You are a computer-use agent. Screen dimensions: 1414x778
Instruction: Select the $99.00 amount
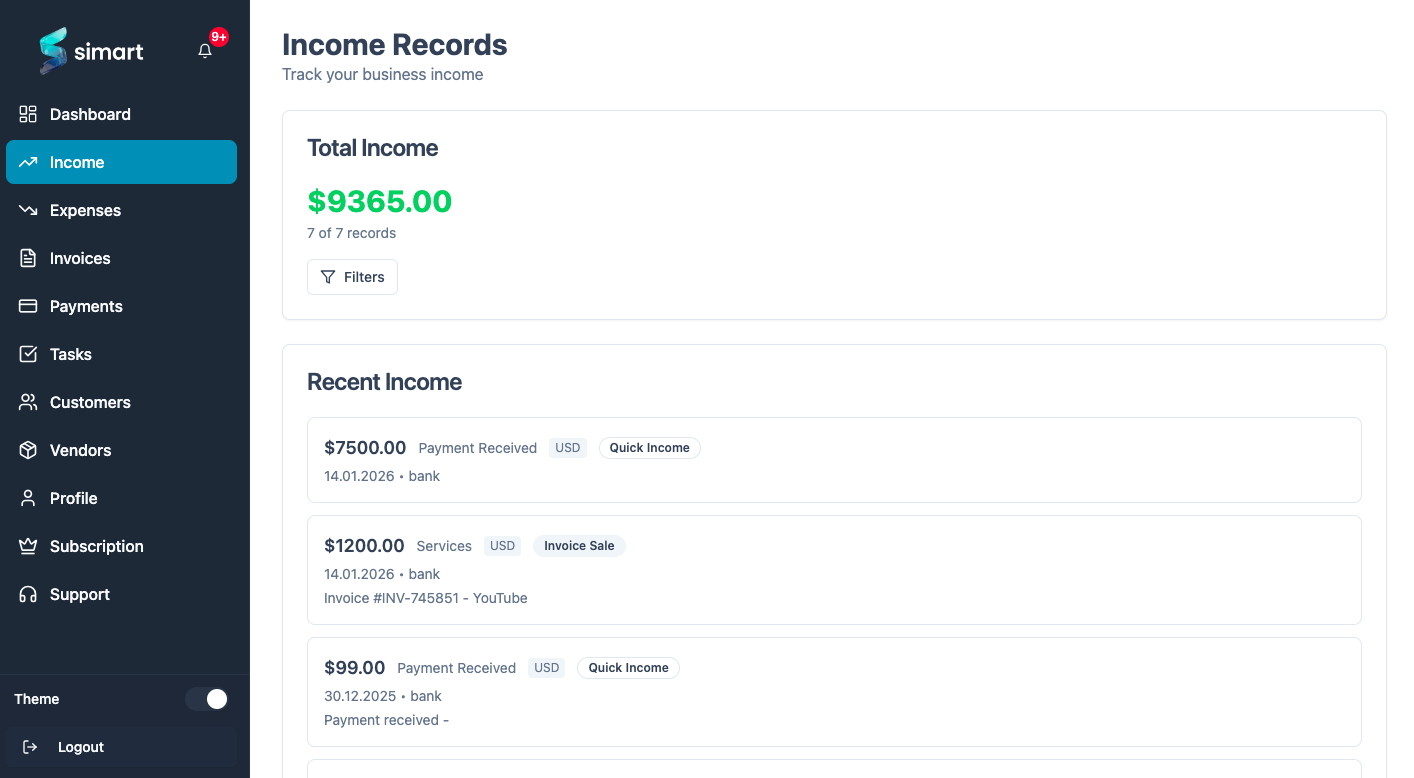coord(355,668)
